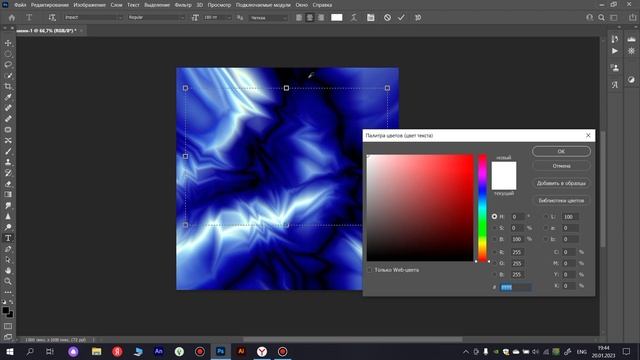
Task: Click the Home icon in options bar
Action: click(12, 18)
